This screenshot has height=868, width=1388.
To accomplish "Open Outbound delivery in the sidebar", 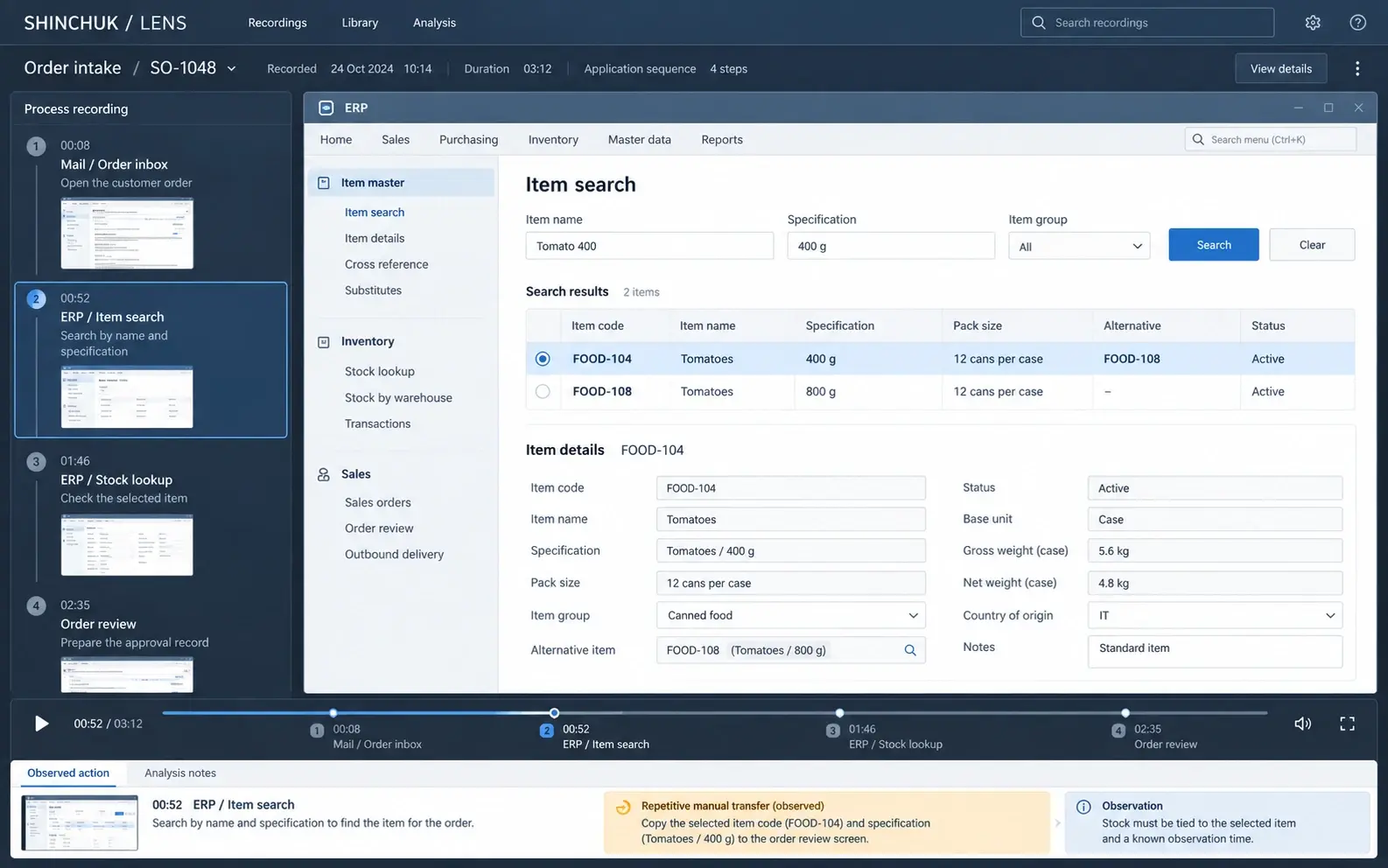I will 394,554.
